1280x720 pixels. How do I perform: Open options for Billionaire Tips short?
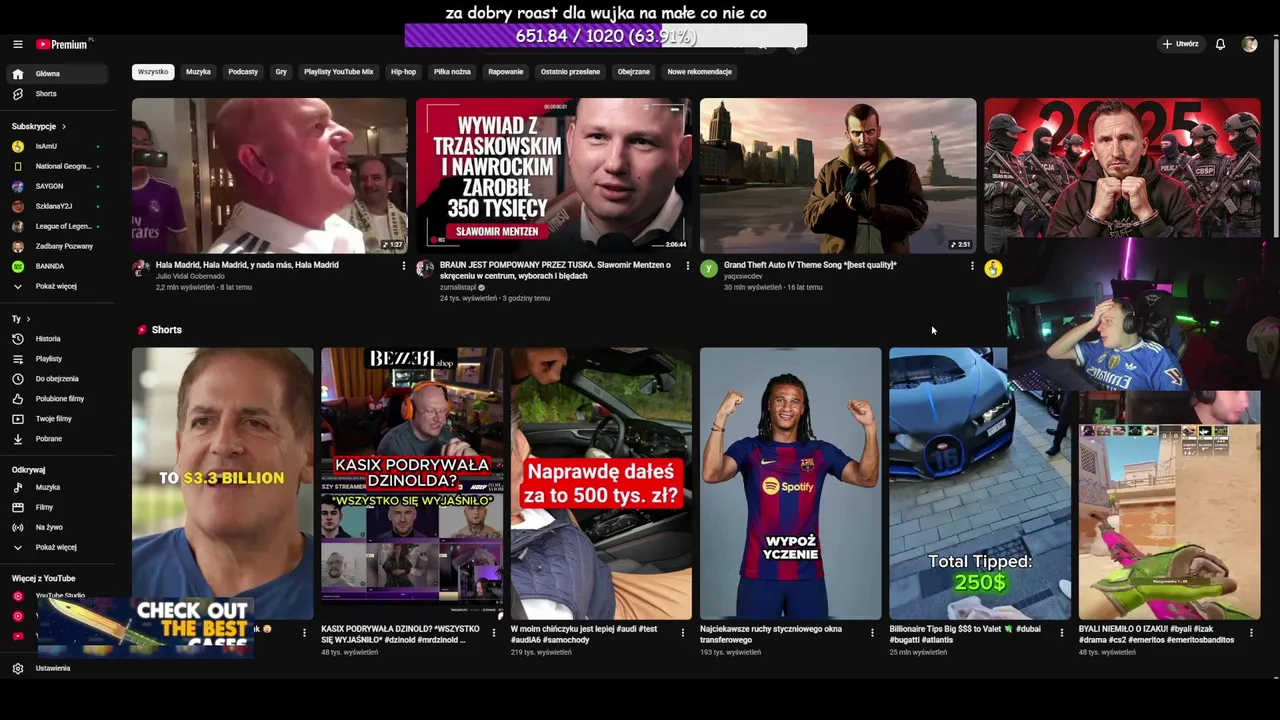(x=1061, y=633)
